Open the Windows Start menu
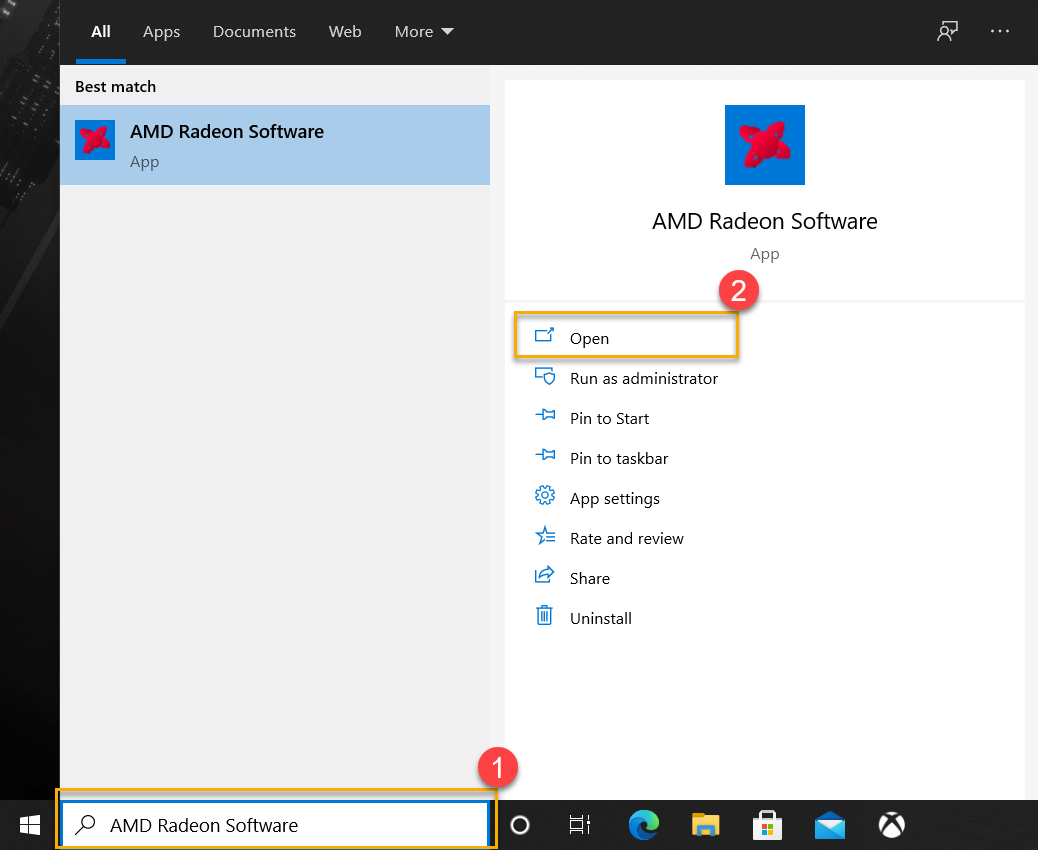1038x850 pixels. pos(30,825)
